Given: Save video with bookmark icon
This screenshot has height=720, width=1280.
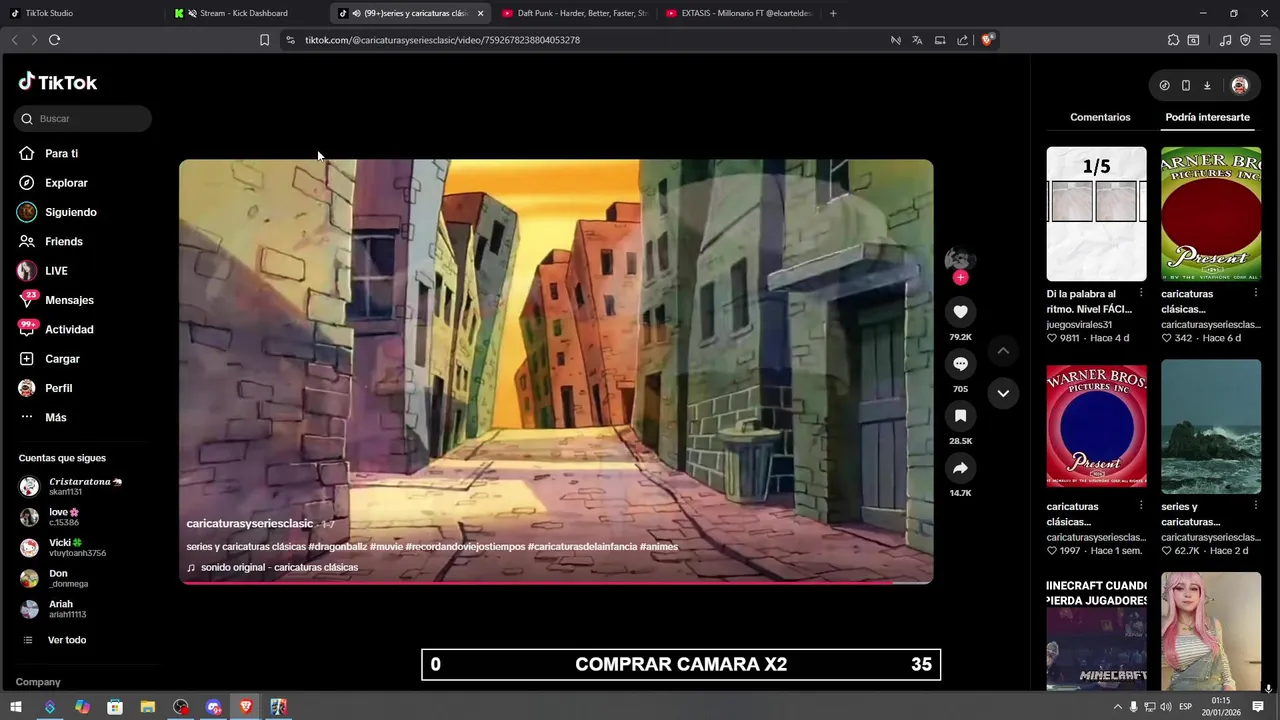Looking at the screenshot, I should coord(960,416).
